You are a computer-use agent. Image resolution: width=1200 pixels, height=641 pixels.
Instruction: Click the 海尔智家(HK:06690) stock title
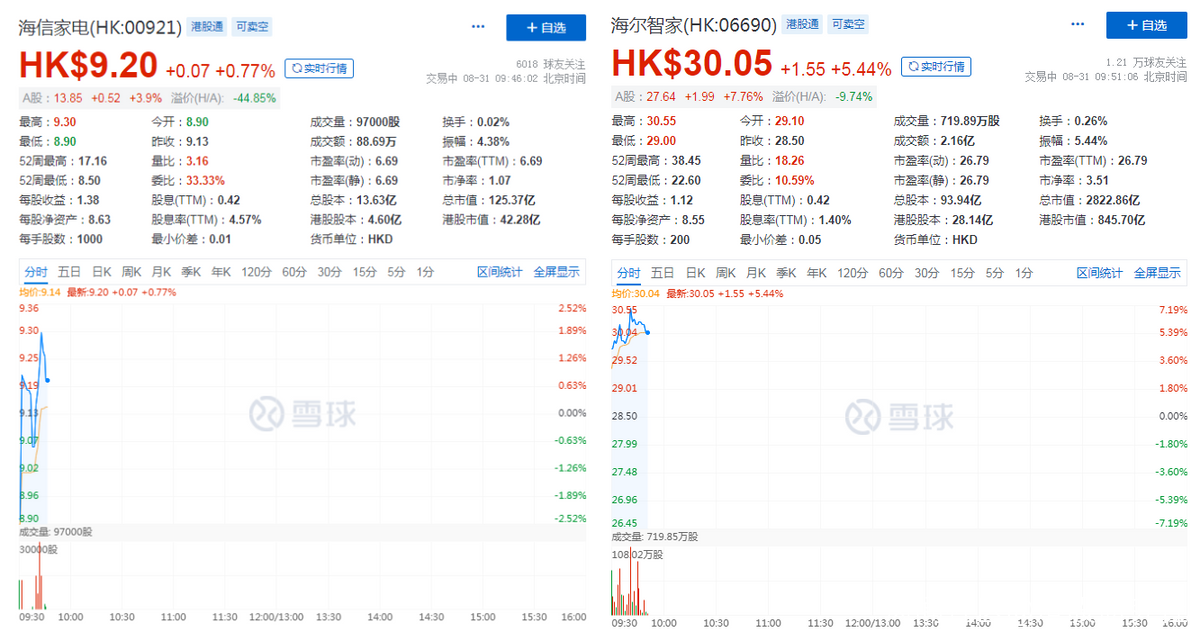click(692, 25)
